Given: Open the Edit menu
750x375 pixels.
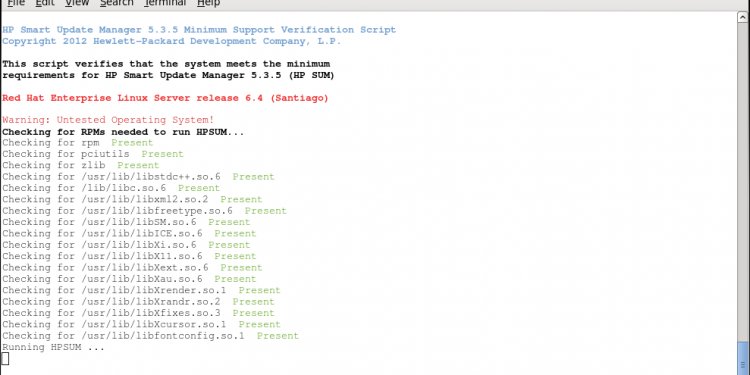Looking at the screenshot, I should coord(45,3).
